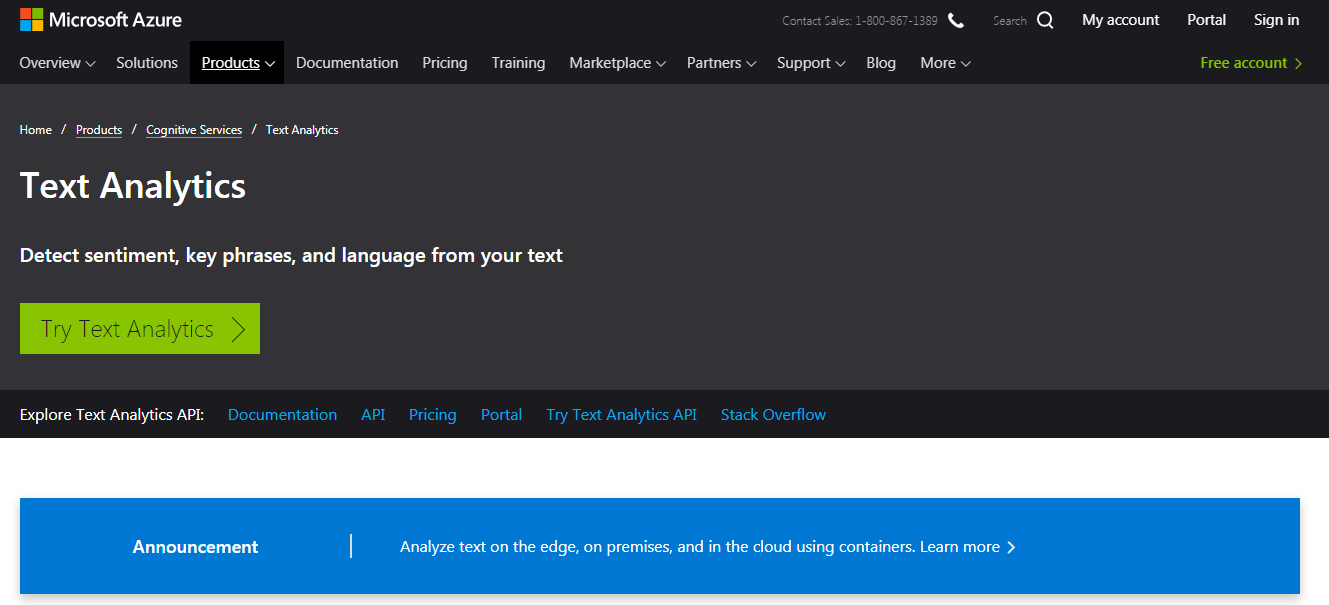1329x605 pixels.
Task: Expand the More dropdown menu
Action: (945, 63)
